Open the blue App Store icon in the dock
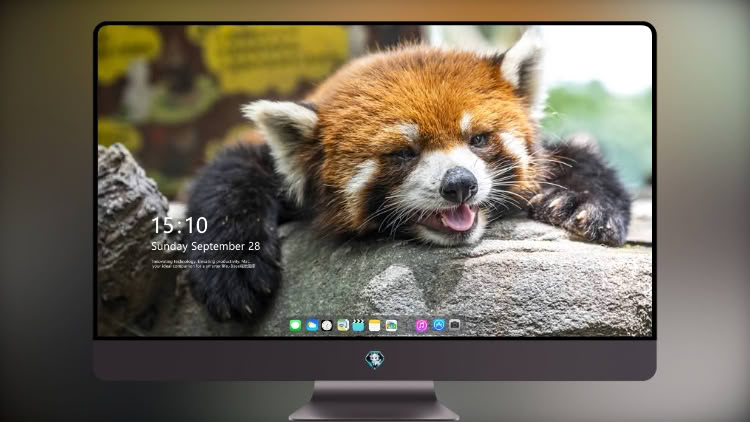Viewport: 750px width, 422px height. (x=439, y=325)
